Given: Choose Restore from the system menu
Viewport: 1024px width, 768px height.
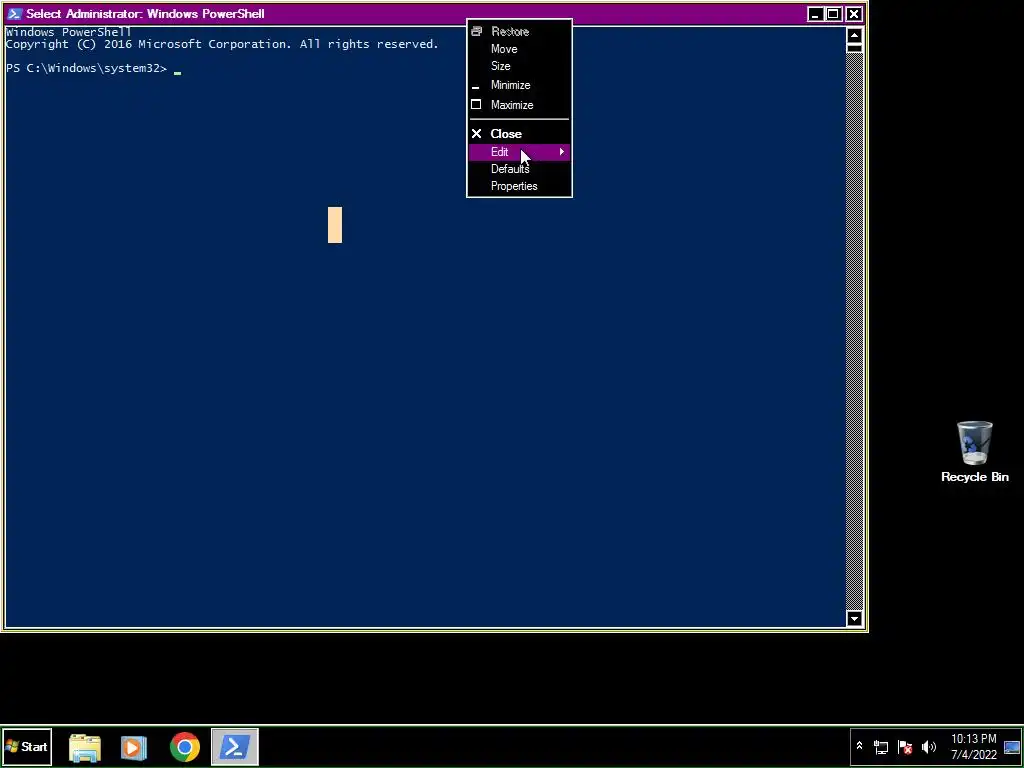Looking at the screenshot, I should point(519,31).
